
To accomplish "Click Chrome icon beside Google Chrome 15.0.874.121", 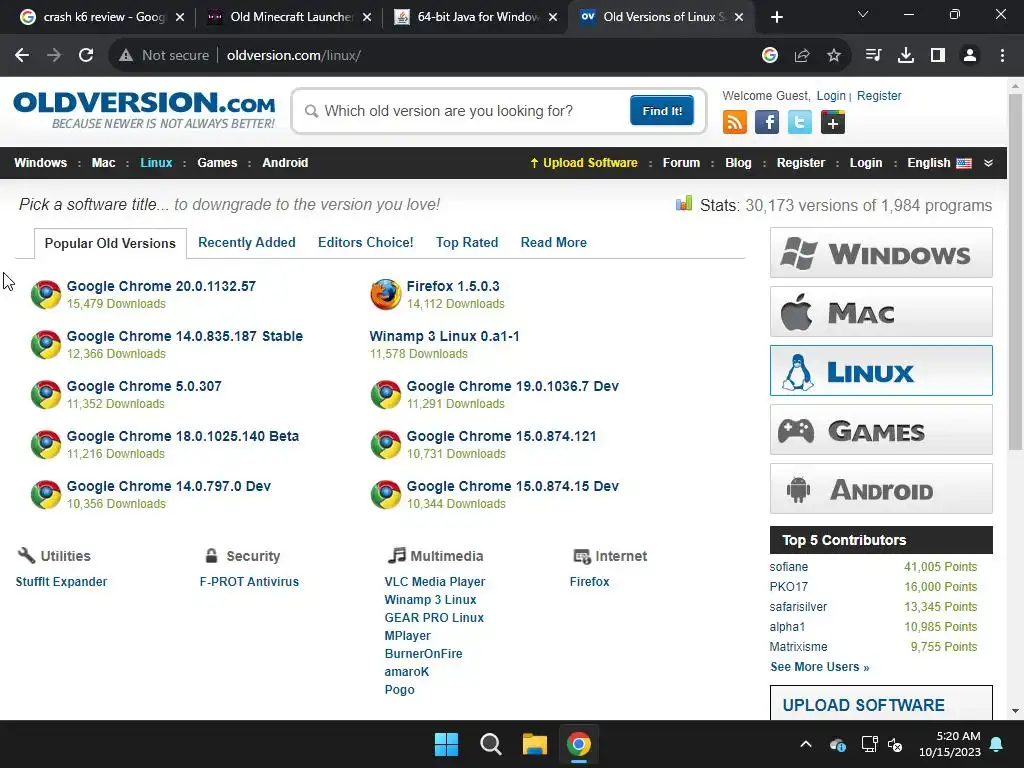I will pyautogui.click(x=386, y=445).
